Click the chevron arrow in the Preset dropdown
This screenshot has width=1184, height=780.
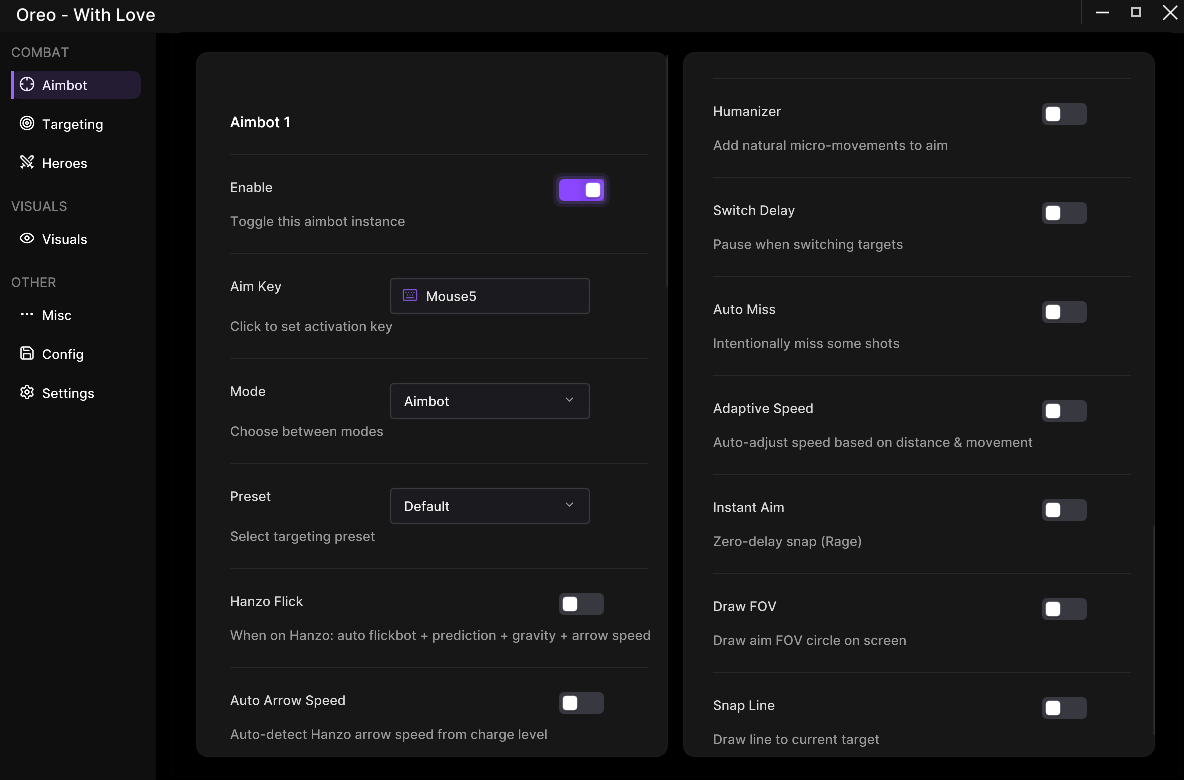569,505
